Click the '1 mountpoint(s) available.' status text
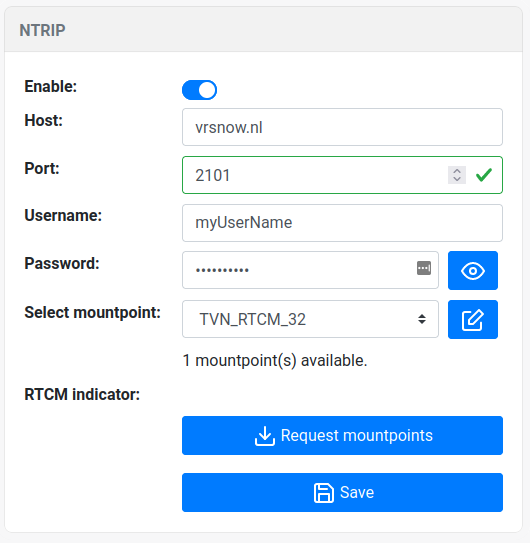 pyautogui.click(x=275, y=360)
